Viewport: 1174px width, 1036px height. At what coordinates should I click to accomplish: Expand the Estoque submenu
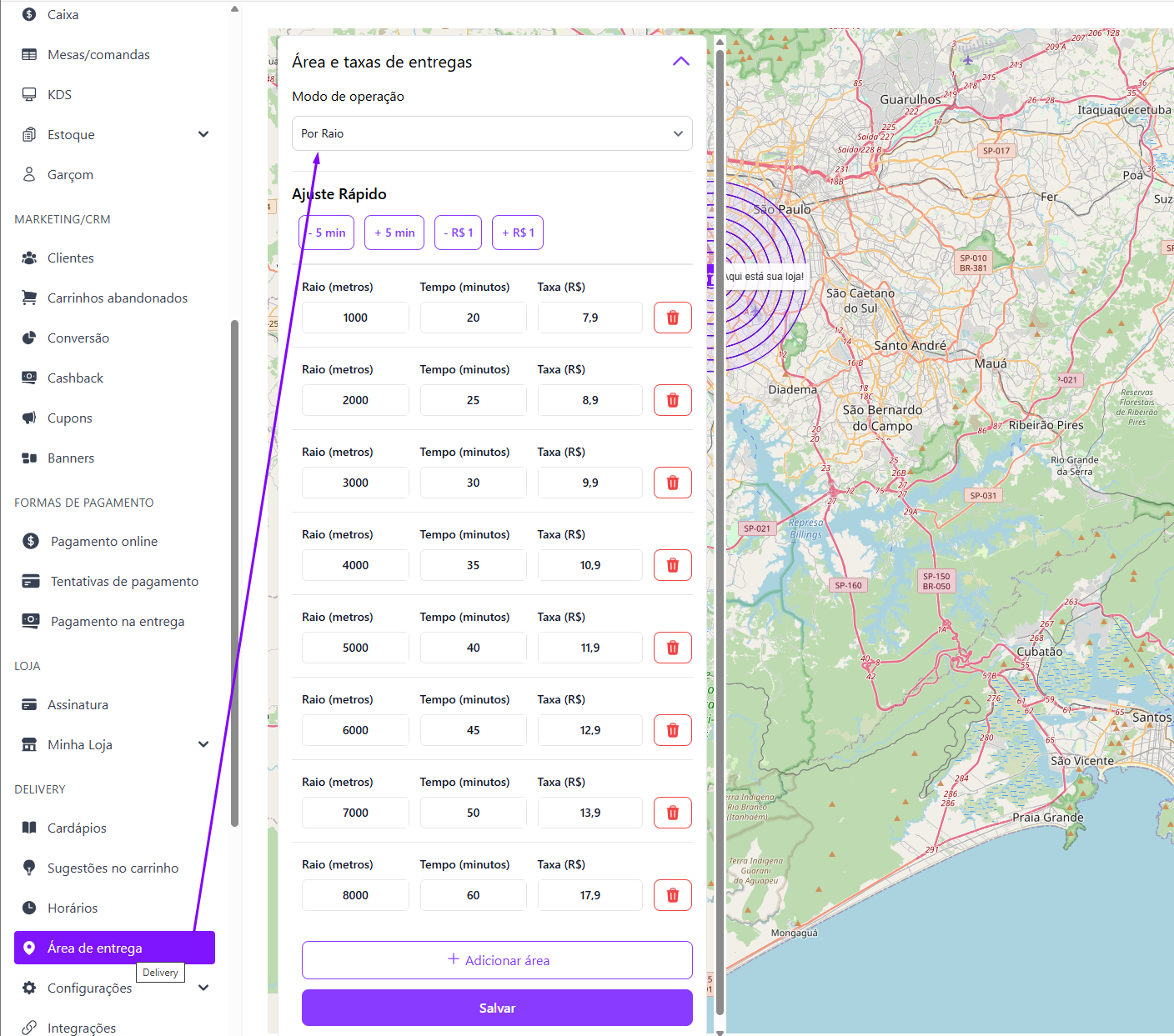203,134
